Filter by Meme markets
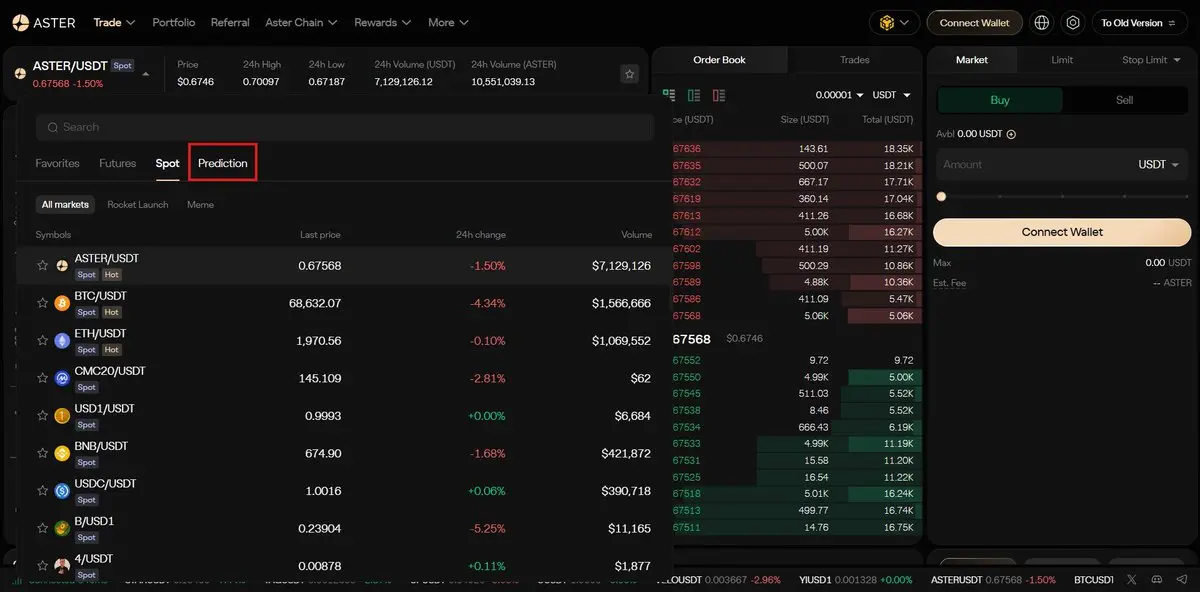This screenshot has width=1200, height=592. (200, 204)
